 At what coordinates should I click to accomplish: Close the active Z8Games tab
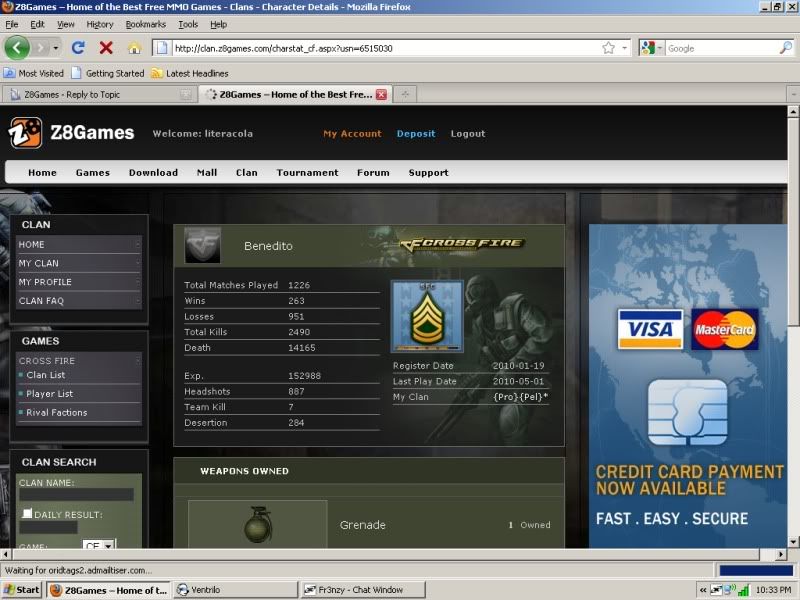(x=381, y=94)
